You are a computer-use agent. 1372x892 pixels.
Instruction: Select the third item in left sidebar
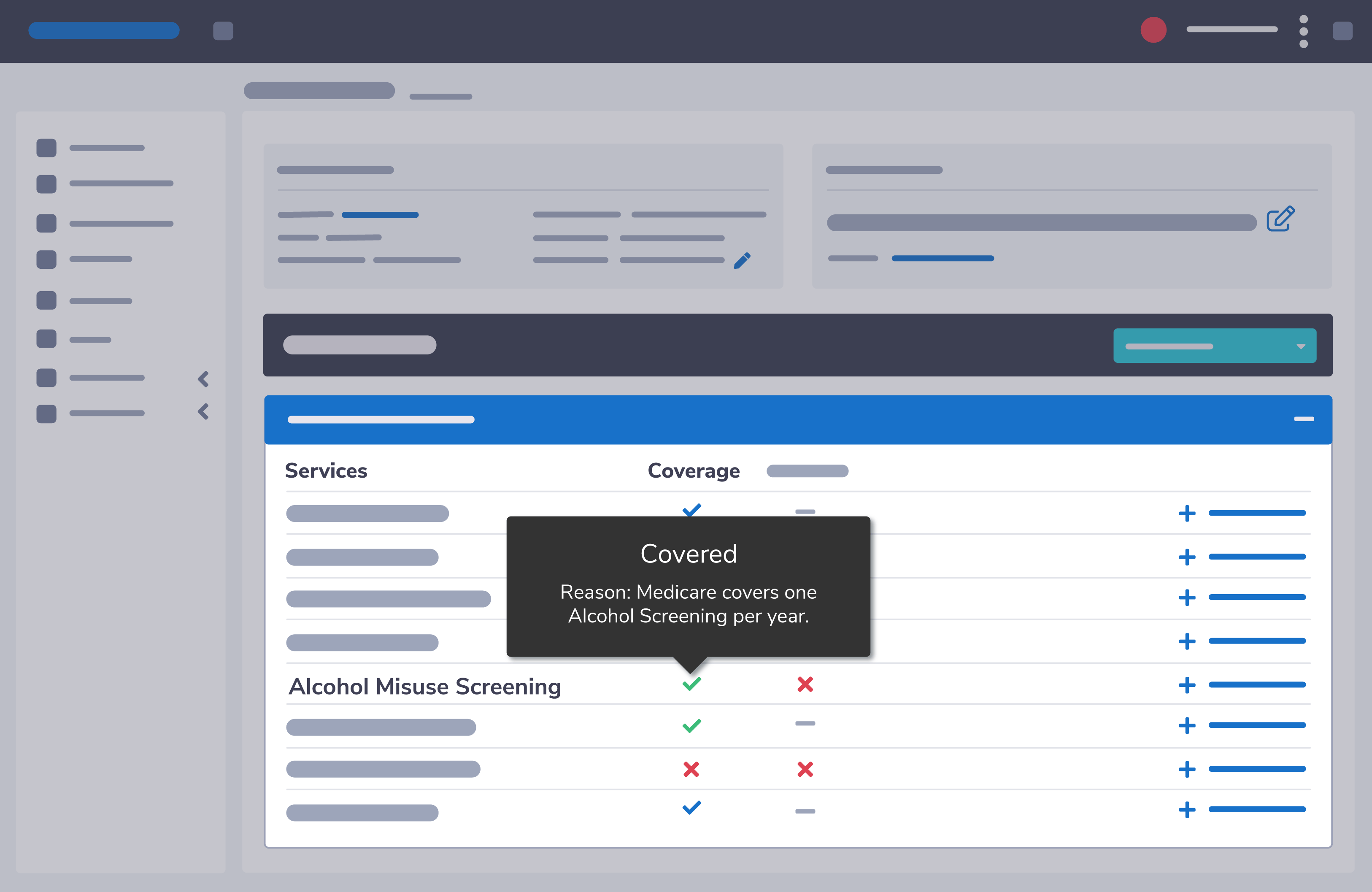121,224
